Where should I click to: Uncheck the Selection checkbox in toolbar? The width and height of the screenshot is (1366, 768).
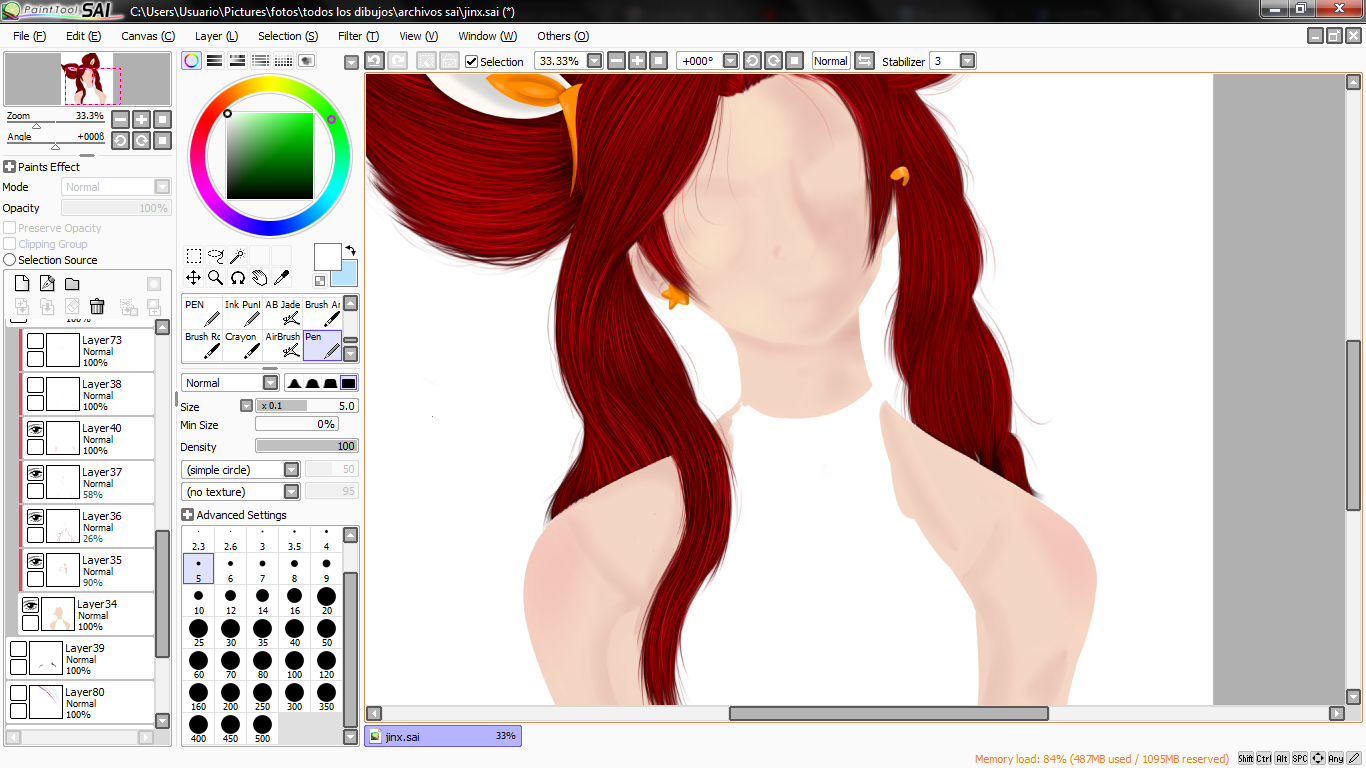pyautogui.click(x=472, y=62)
